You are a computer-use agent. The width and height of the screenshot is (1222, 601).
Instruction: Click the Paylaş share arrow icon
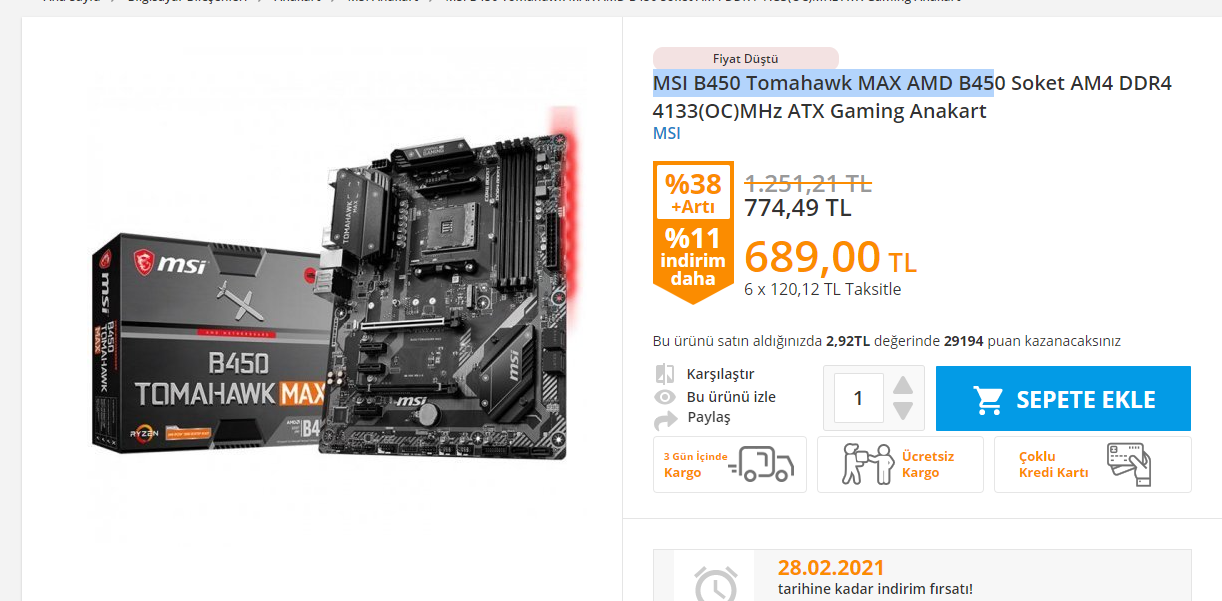click(x=665, y=419)
